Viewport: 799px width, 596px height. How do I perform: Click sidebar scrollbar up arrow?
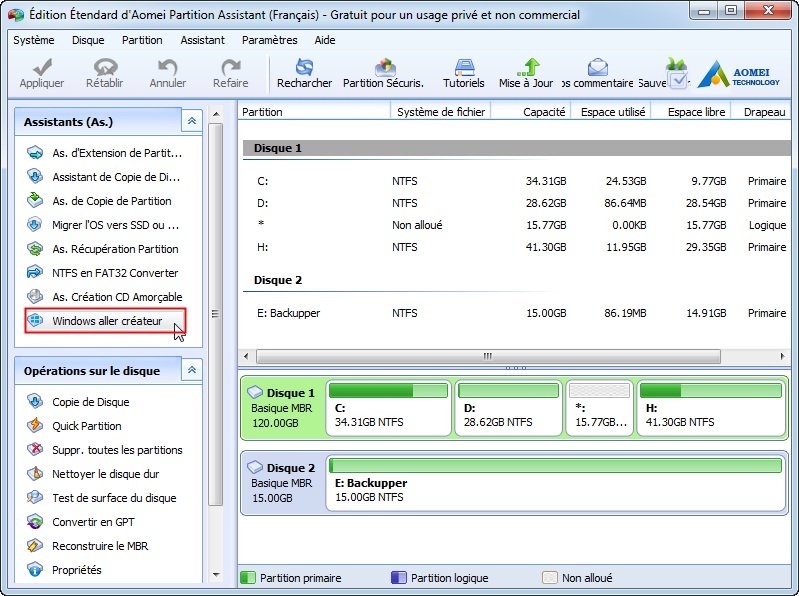tap(216, 114)
